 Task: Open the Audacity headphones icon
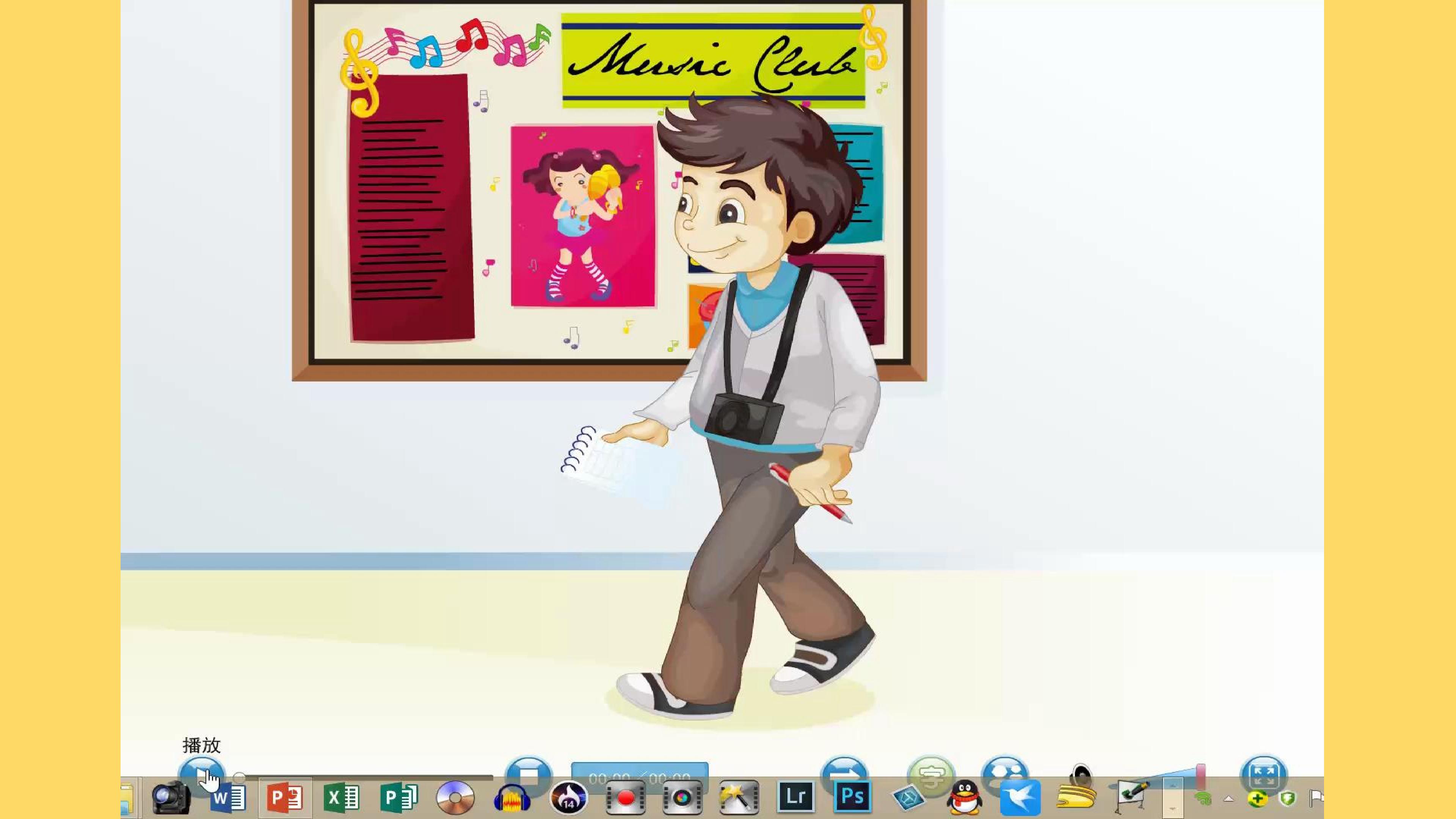pyautogui.click(x=511, y=798)
